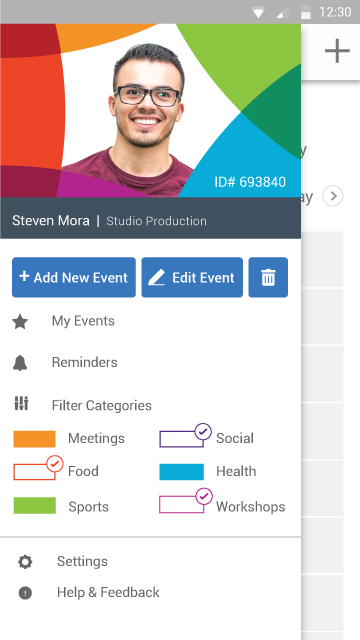Viewport: 360px width, 640px height.
Task: Click Add New Event button
Action: (x=74, y=277)
